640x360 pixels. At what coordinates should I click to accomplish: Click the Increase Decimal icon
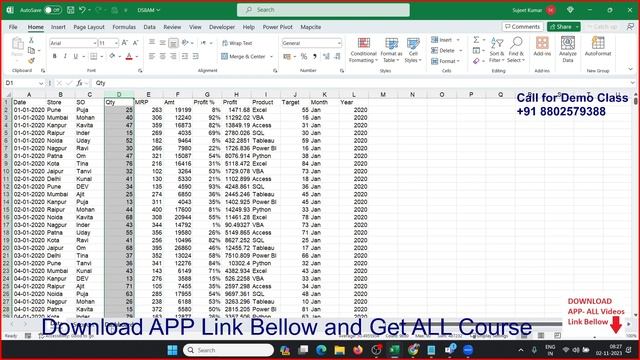pos(326,56)
